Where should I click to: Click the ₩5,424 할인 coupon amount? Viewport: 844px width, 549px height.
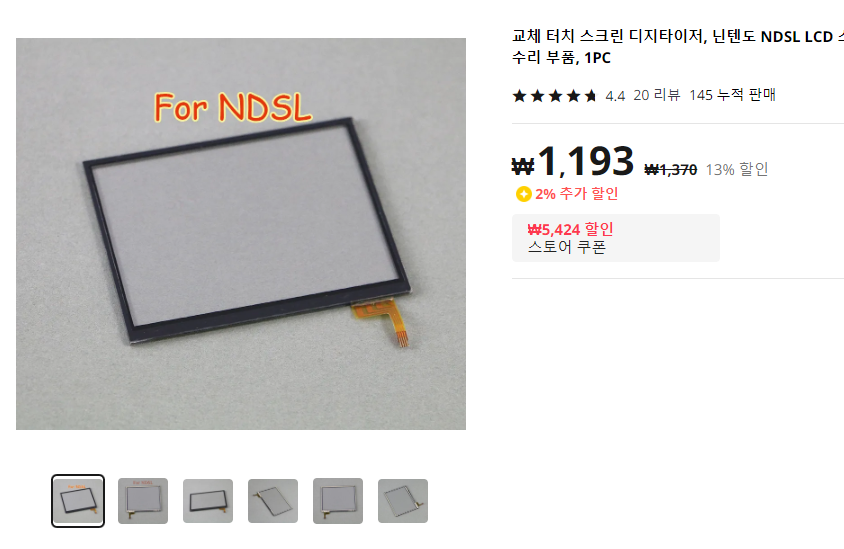[570, 229]
